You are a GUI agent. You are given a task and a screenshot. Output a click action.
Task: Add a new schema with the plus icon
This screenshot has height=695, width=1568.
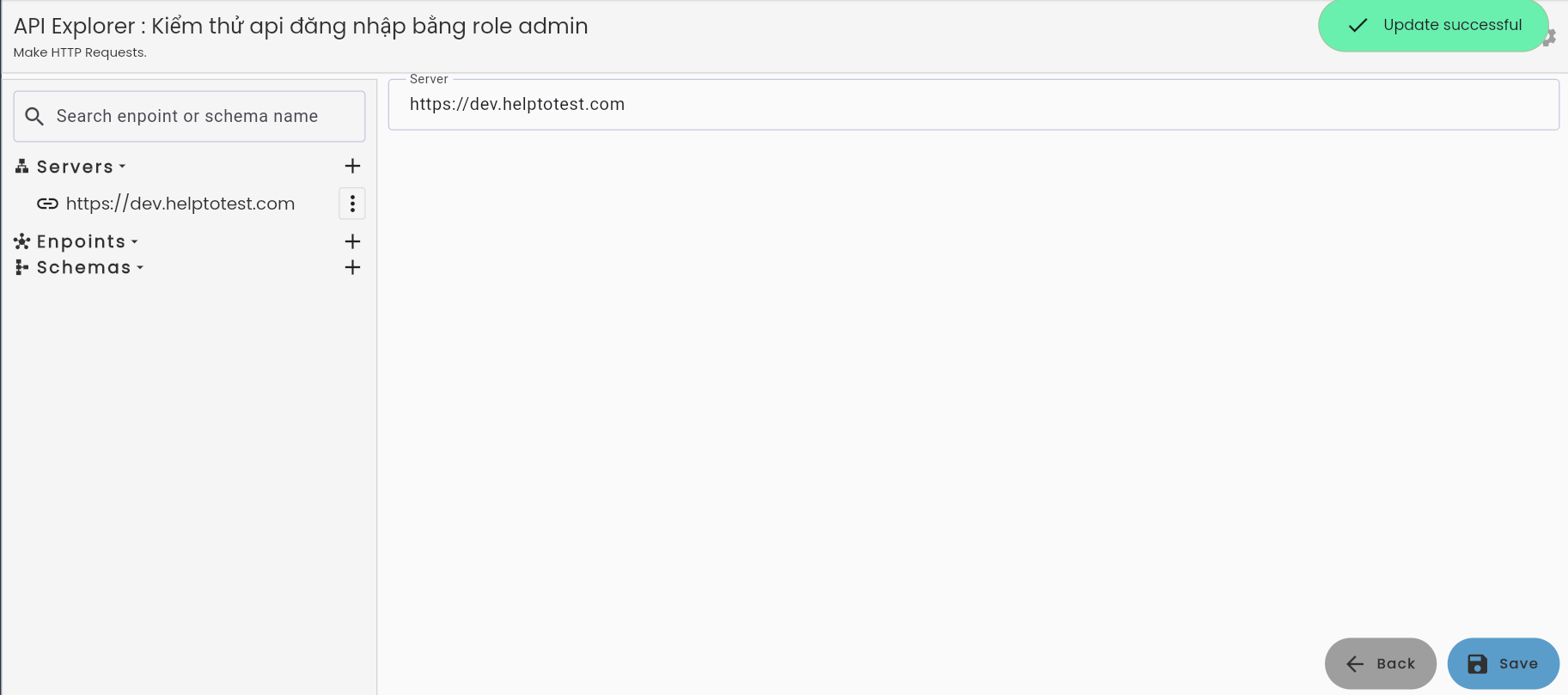coord(352,267)
